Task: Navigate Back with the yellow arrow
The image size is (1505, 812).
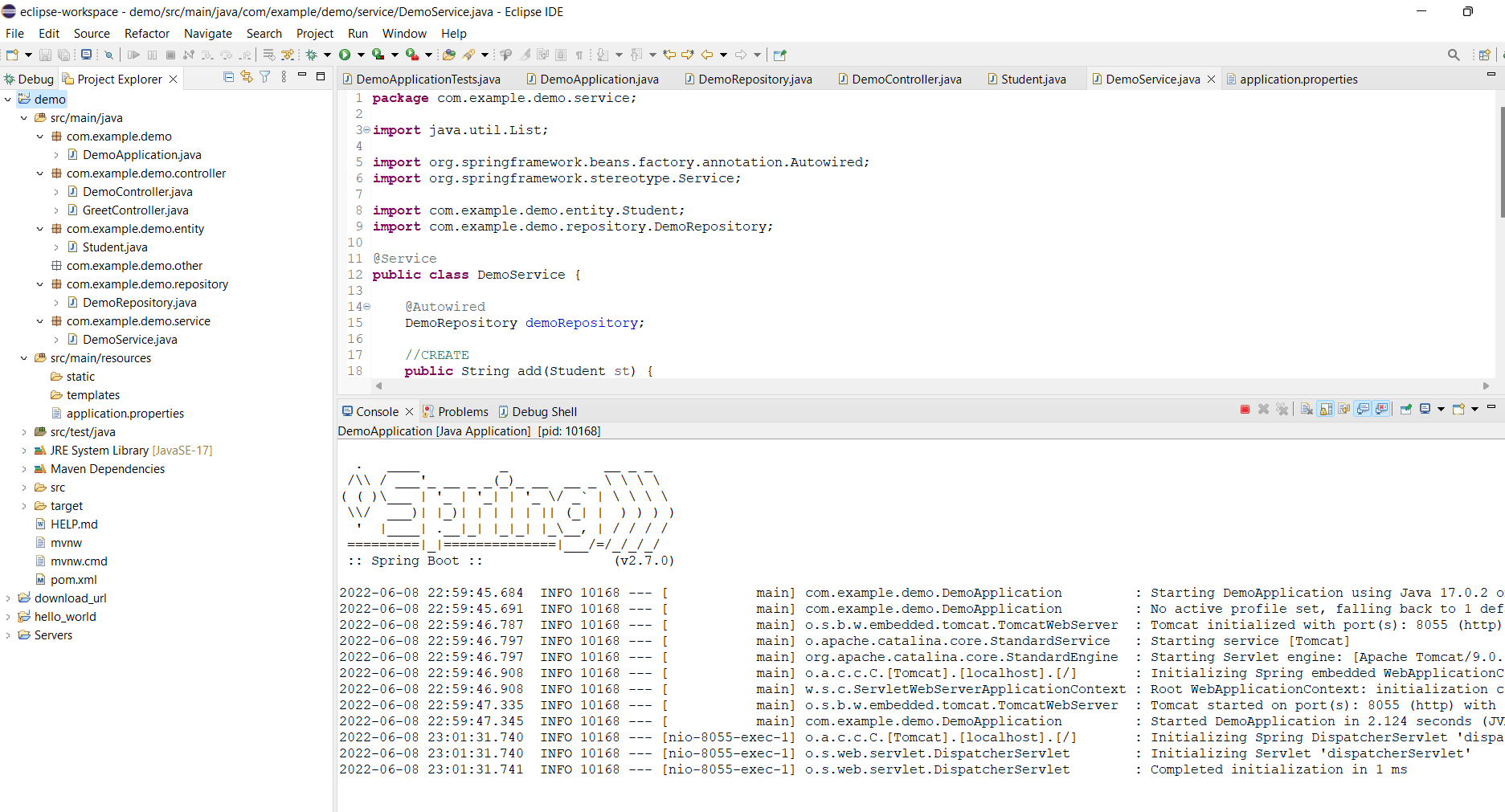Action: [x=707, y=55]
